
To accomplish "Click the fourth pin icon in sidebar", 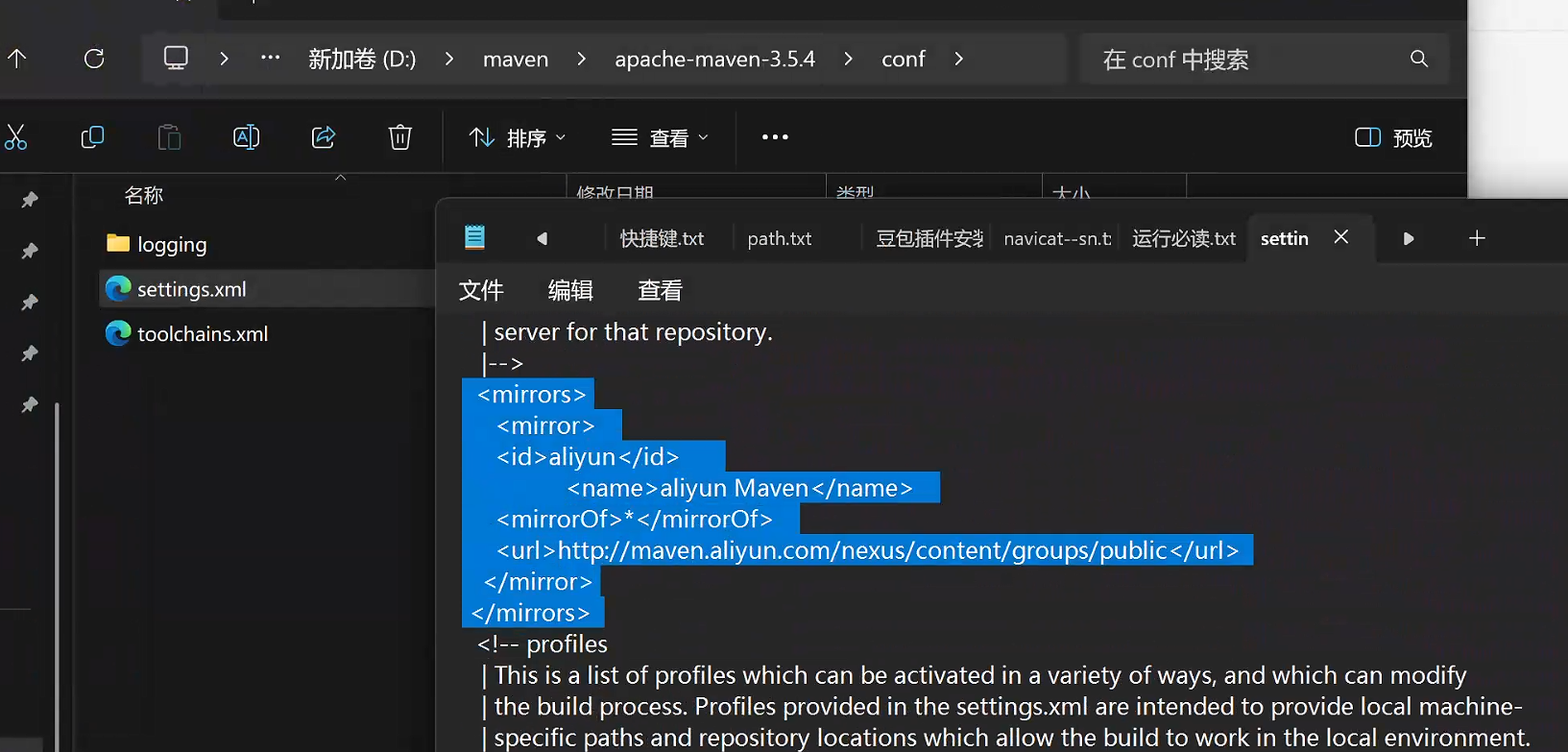I will [30, 353].
